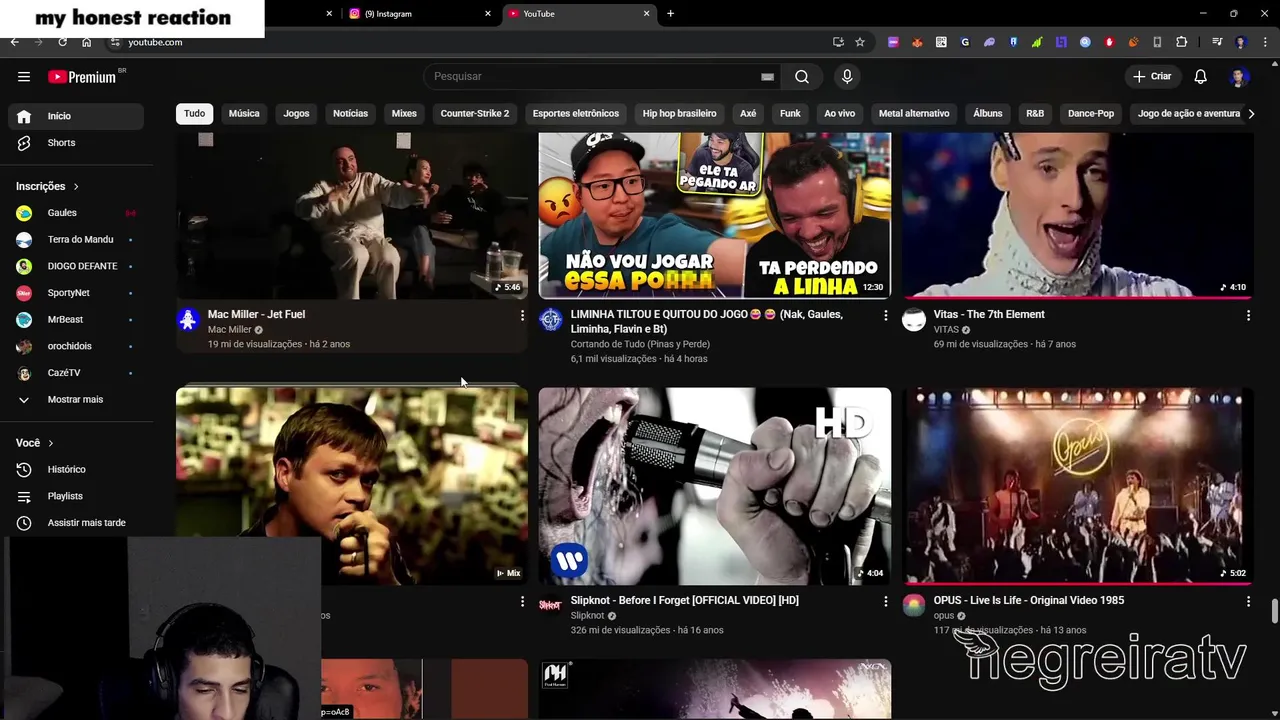Screen dimensions: 1280x720
Task: Open Histórico in sidebar
Action: click(x=76, y=470)
